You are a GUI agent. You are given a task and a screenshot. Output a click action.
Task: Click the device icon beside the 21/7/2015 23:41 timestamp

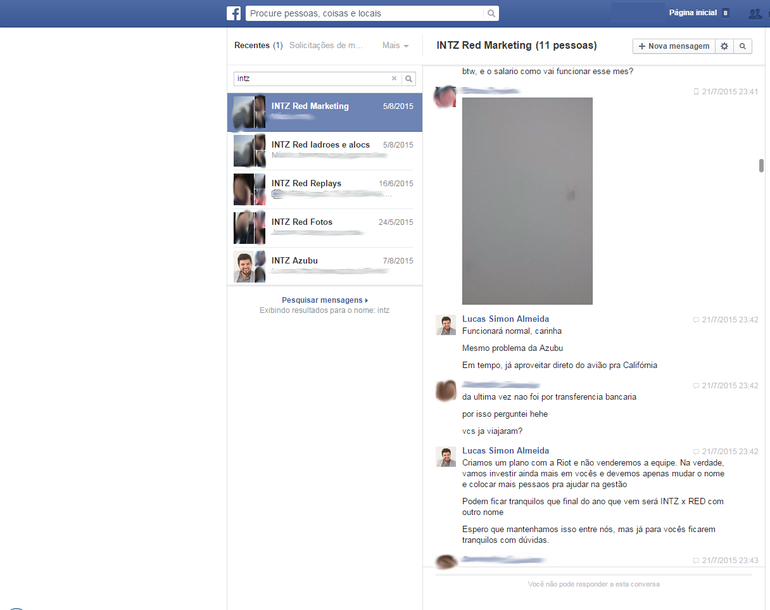click(x=696, y=92)
